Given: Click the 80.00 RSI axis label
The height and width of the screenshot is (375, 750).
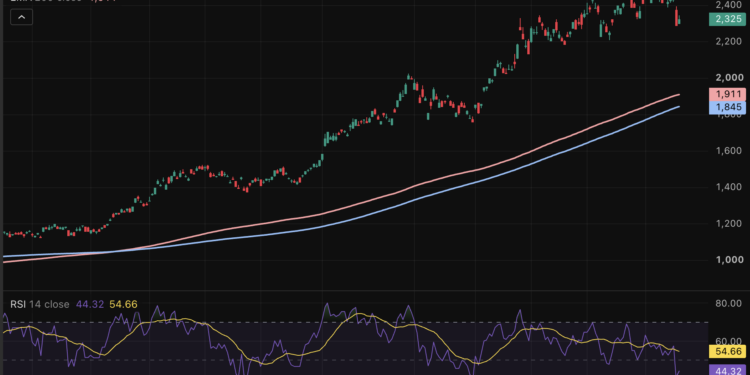Looking at the screenshot, I should coord(729,303).
